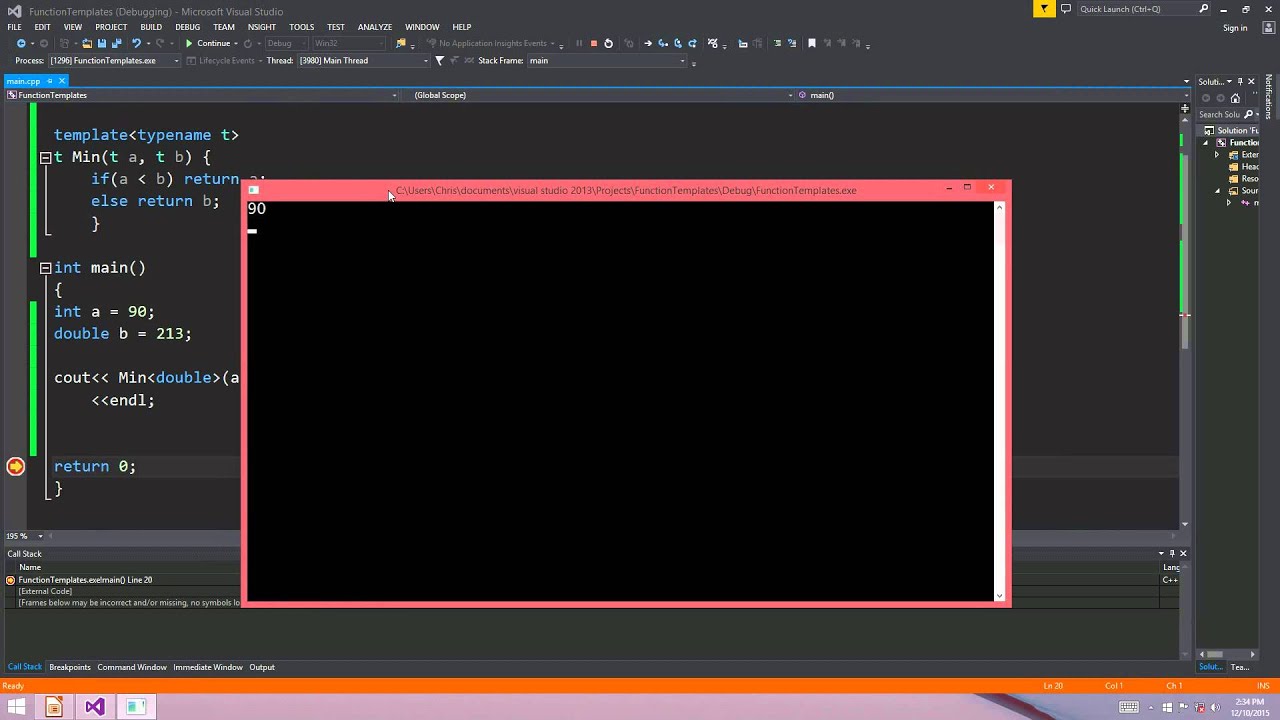Click the Stop Debugging red square icon
The height and width of the screenshot is (720, 1280).
point(593,43)
